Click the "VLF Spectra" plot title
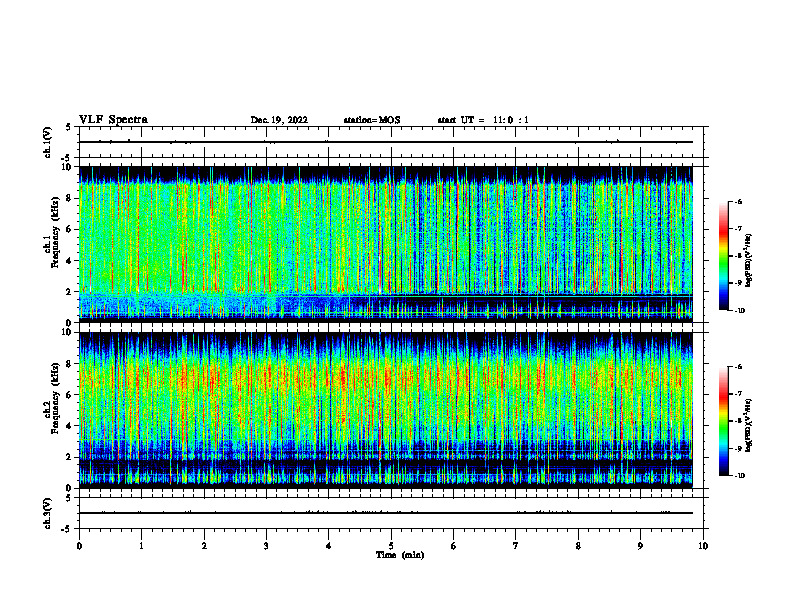792x612 pixels. 113,120
